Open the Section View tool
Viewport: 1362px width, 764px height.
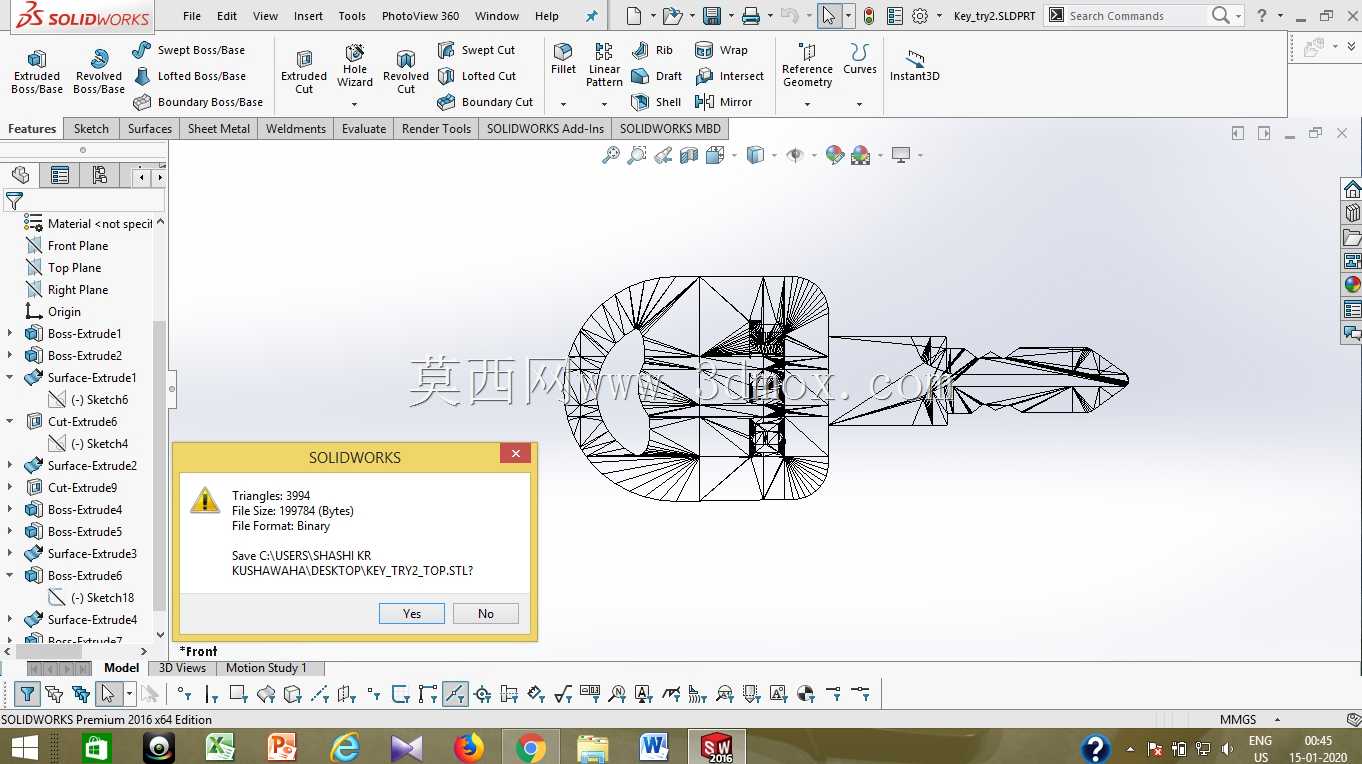click(689, 155)
